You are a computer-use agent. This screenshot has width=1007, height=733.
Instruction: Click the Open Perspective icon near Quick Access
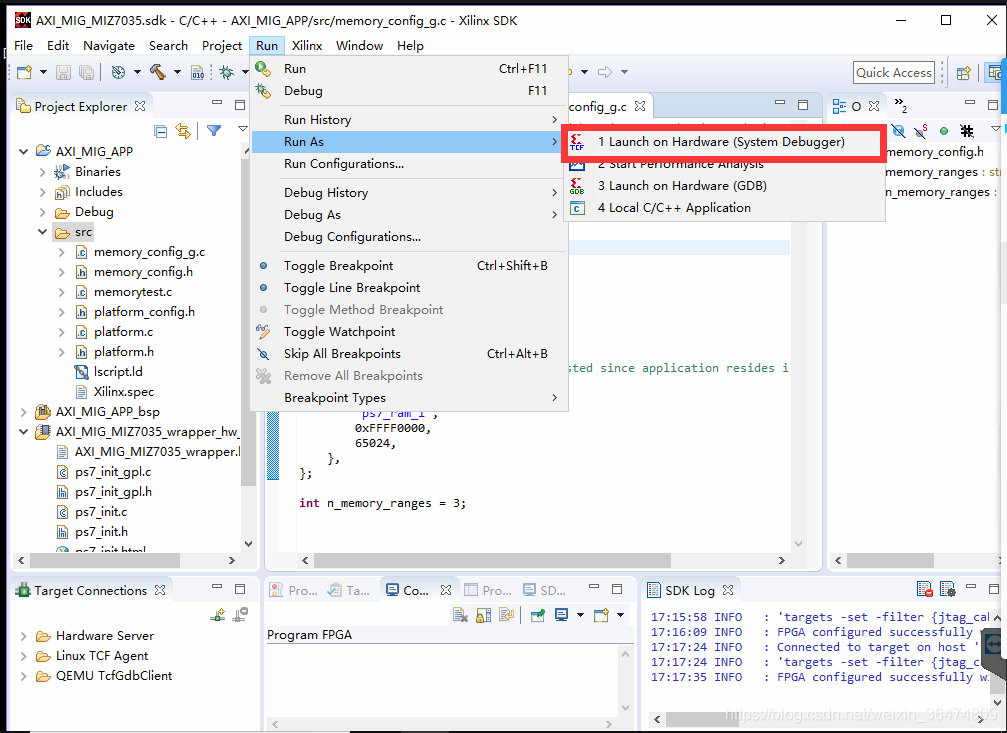963,72
